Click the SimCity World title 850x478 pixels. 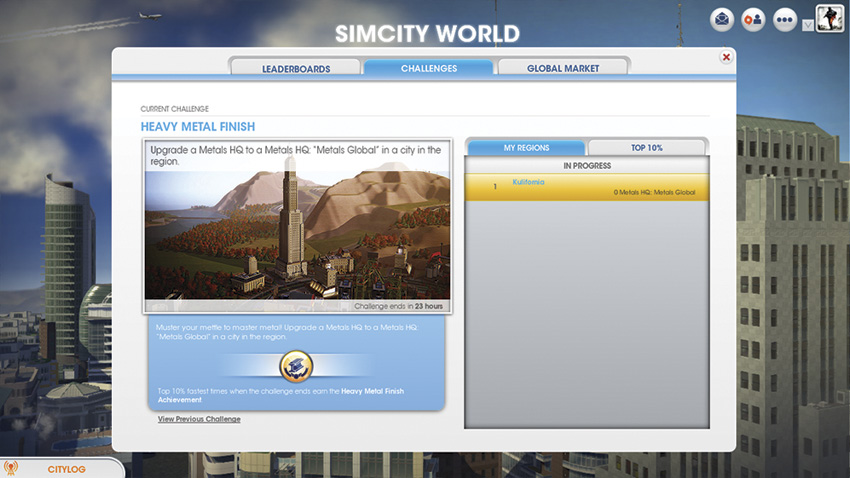pyautogui.click(x=427, y=34)
